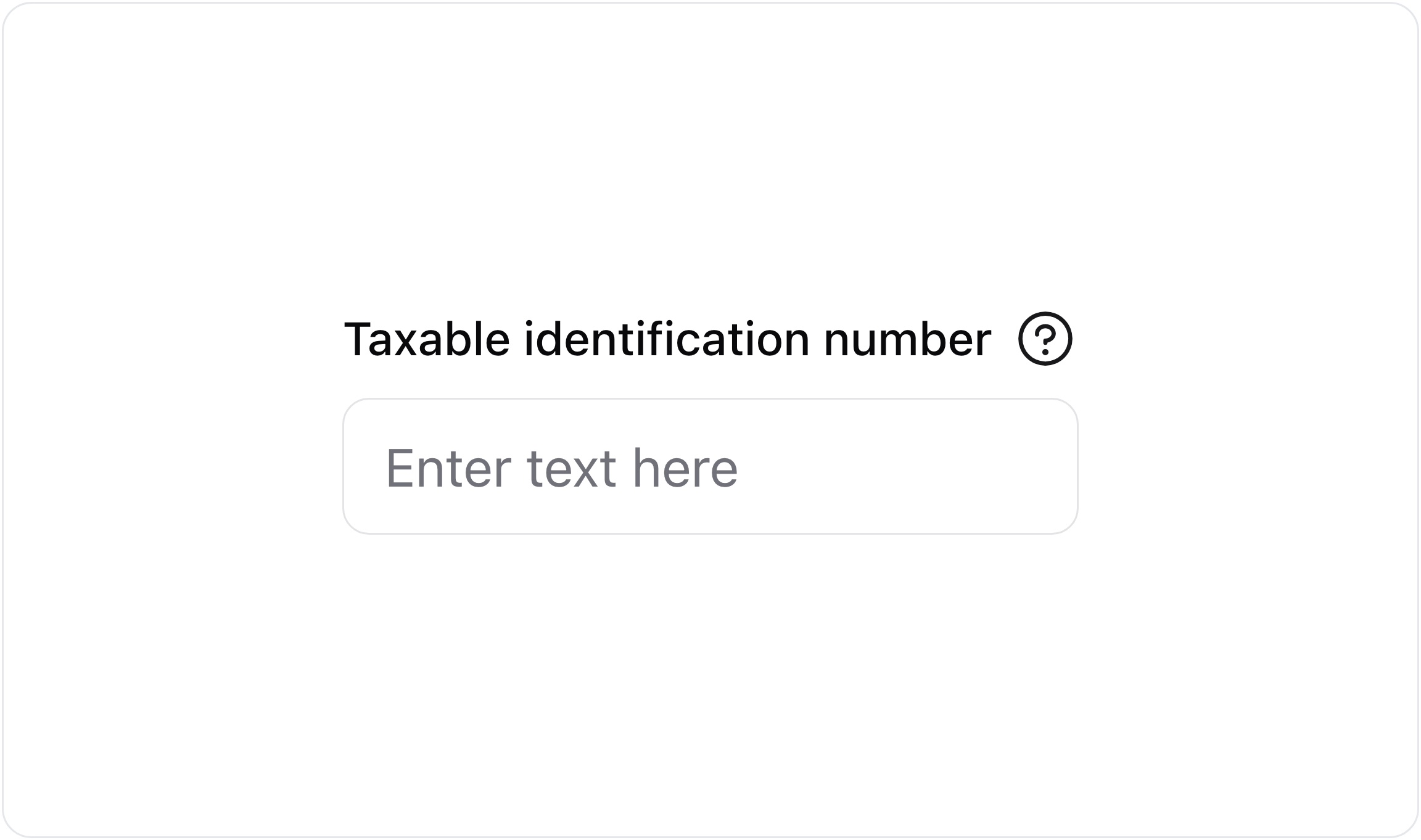Viewport: 1421px width, 840px height.
Task: Click the question mark help icon
Action: pos(1045,339)
